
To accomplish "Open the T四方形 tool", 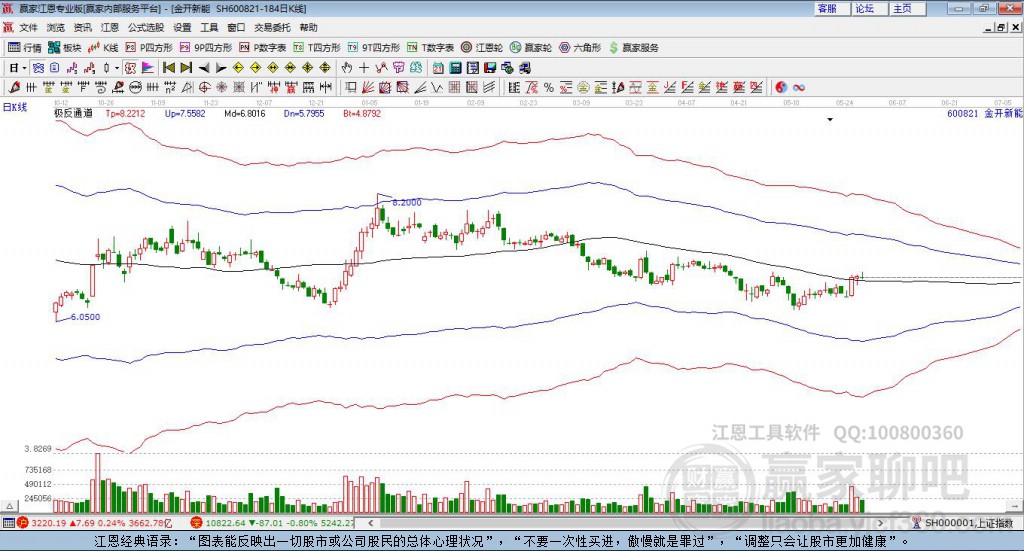I will 317,48.
